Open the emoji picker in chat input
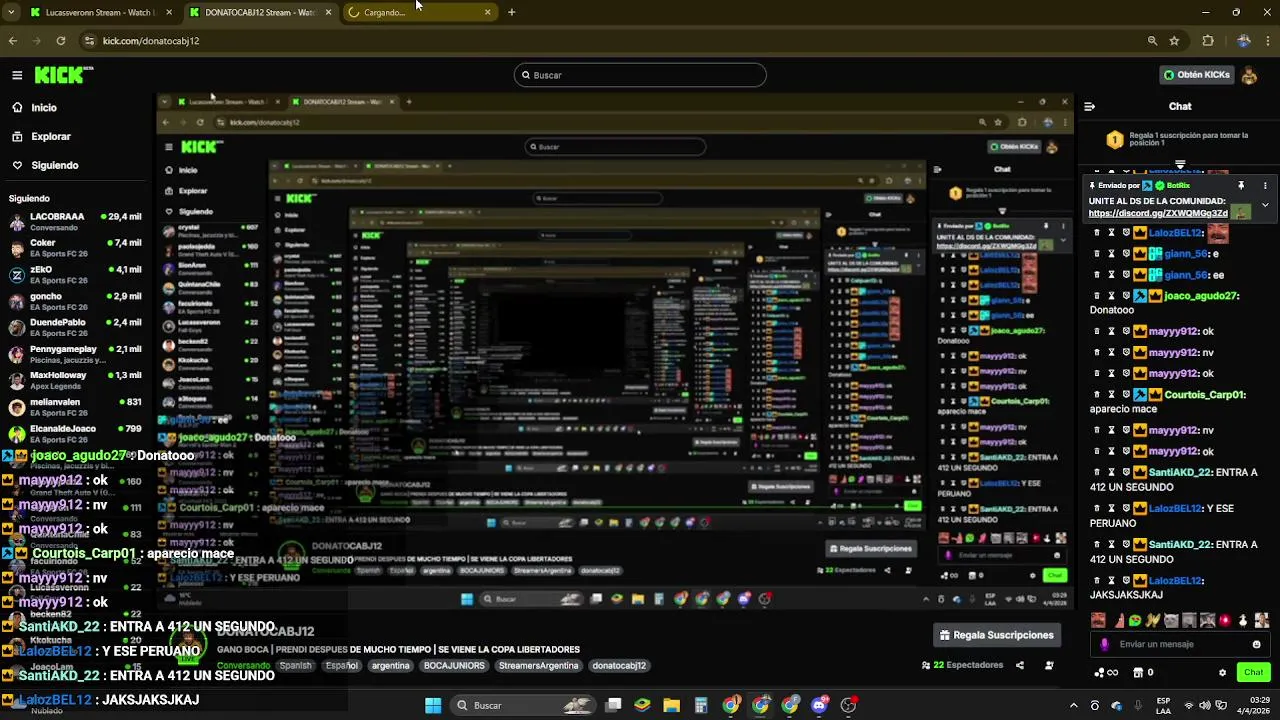 1257,644
